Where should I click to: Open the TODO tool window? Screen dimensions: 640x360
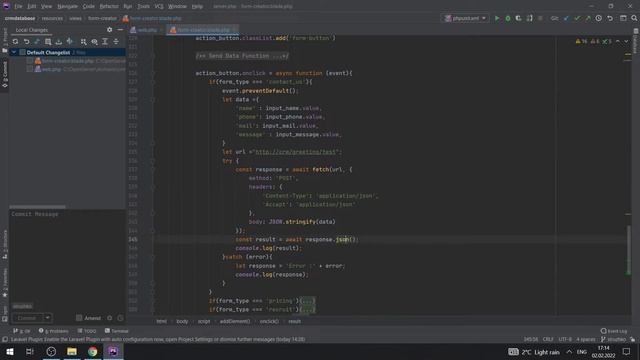pos(87,331)
